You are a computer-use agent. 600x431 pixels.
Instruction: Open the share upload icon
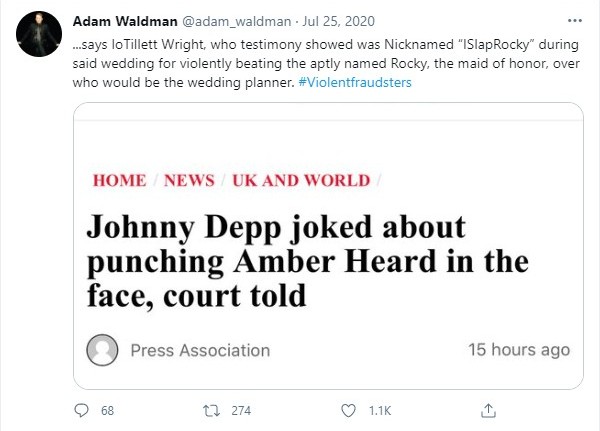point(488,410)
